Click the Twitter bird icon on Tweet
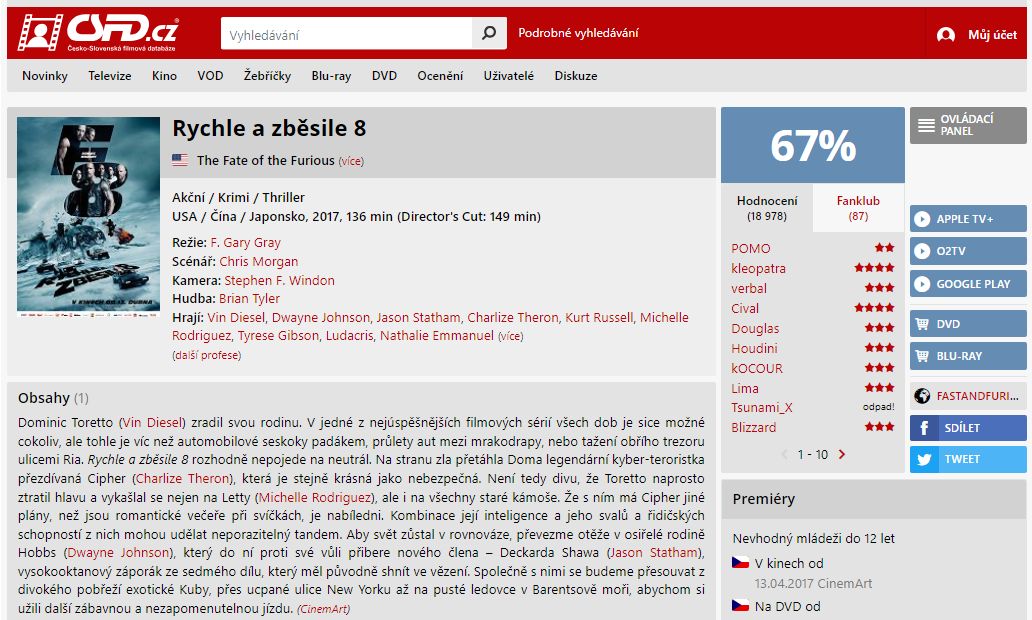This screenshot has width=1032, height=620. coord(924,459)
